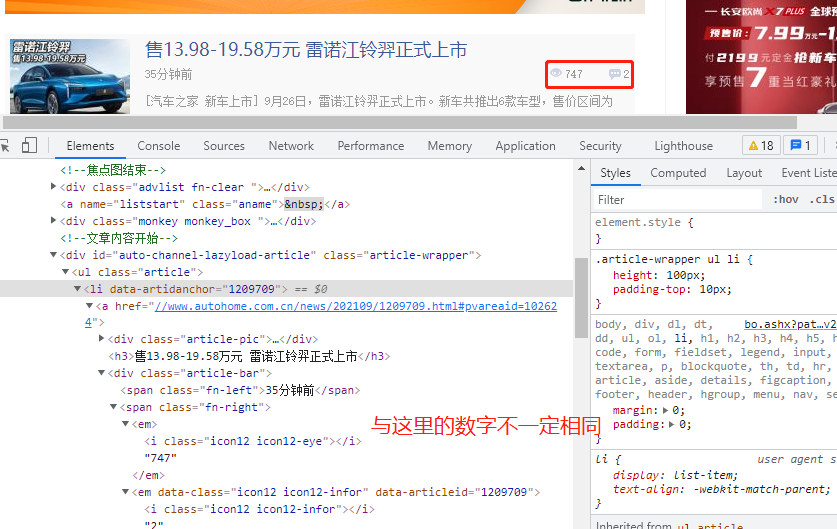Open the Application tab

525,146
